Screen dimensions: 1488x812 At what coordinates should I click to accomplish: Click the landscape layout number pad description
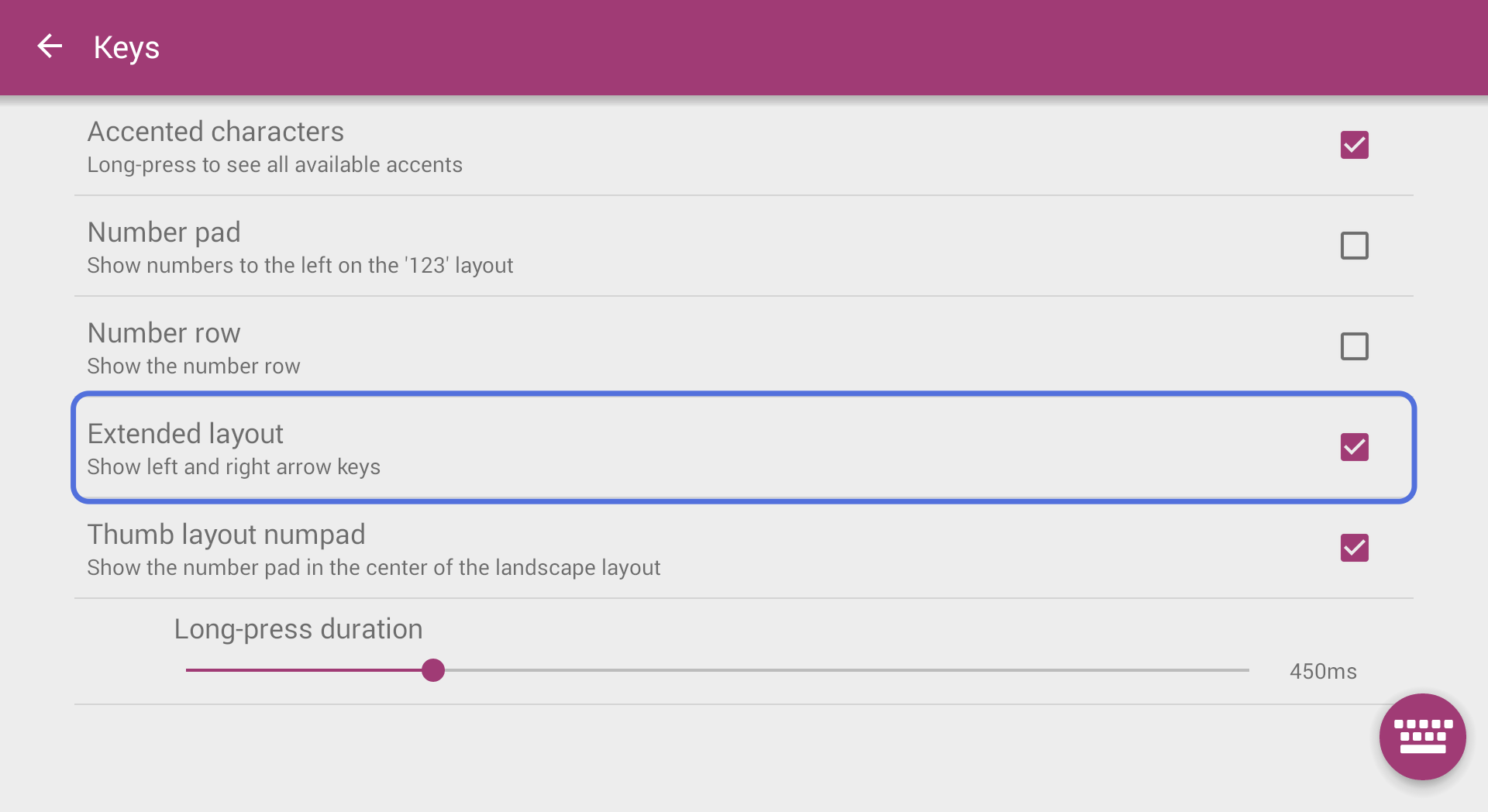(374, 568)
